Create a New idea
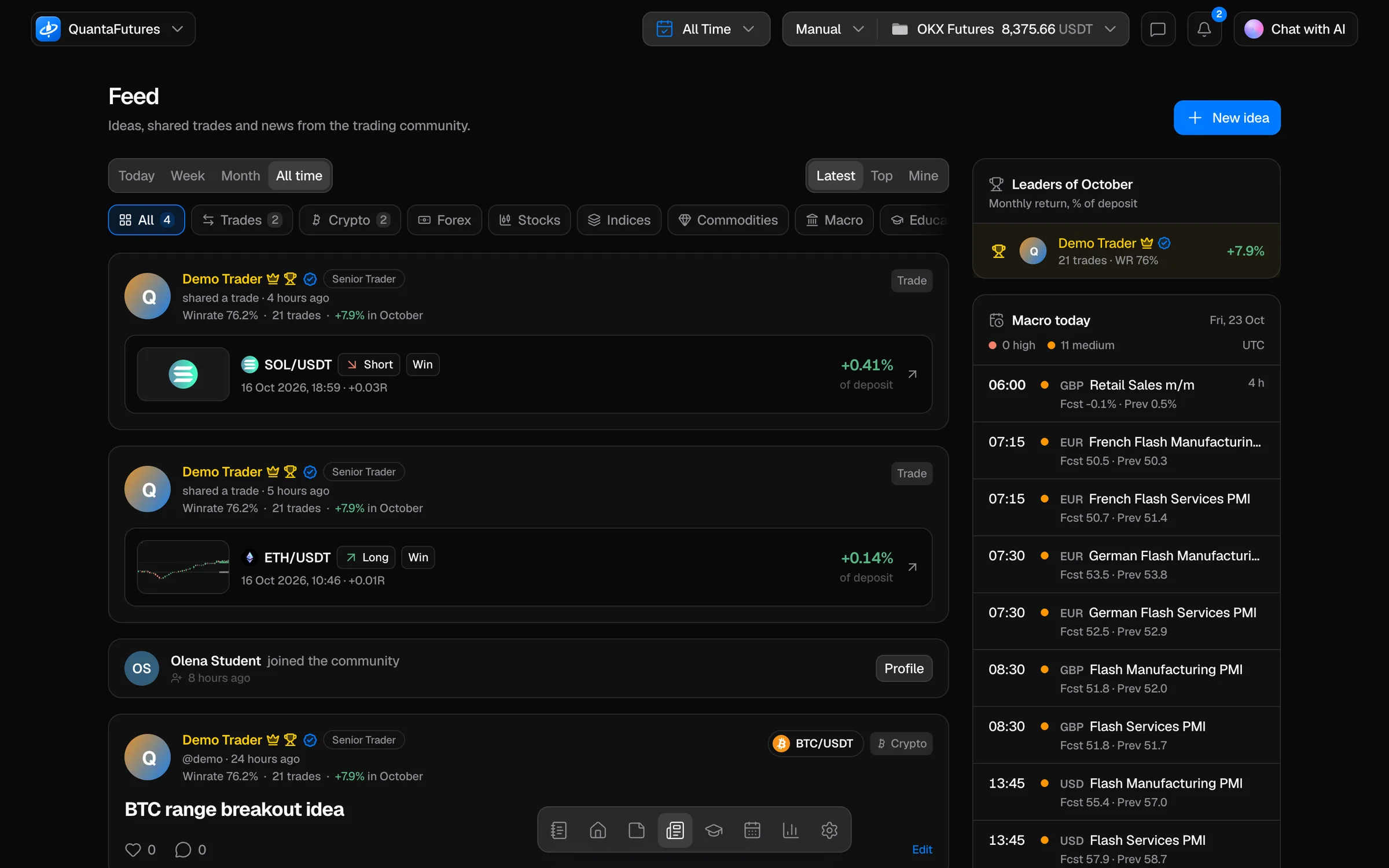Image resolution: width=1389 pixels, height=868 pixels. (x=1227, y=117)
